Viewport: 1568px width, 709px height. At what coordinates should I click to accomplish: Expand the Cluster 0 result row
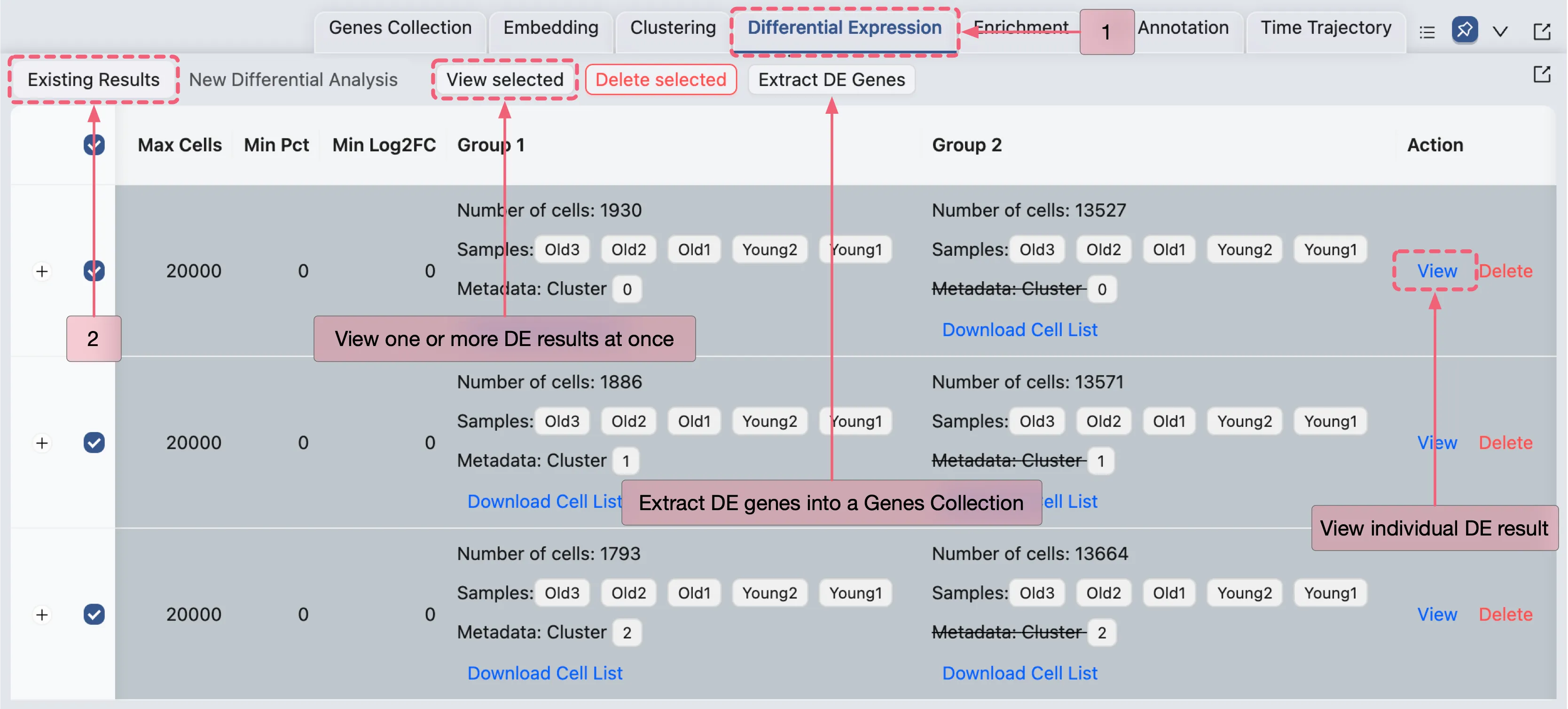click(42, 271)
